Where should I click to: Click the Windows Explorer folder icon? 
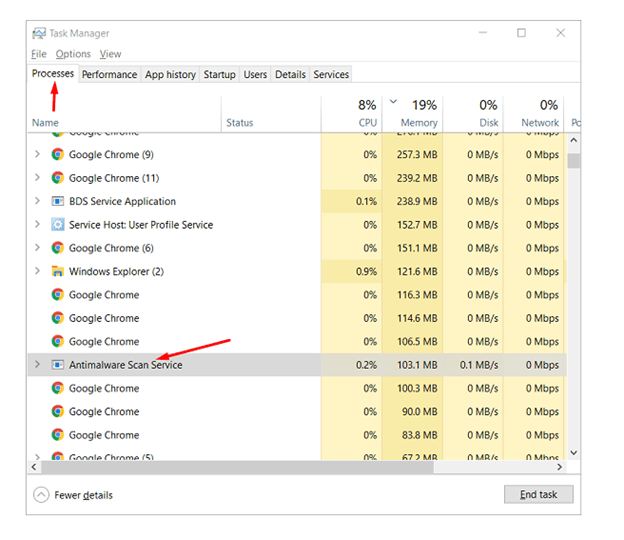pyautogui.click(x=58, y=271)
